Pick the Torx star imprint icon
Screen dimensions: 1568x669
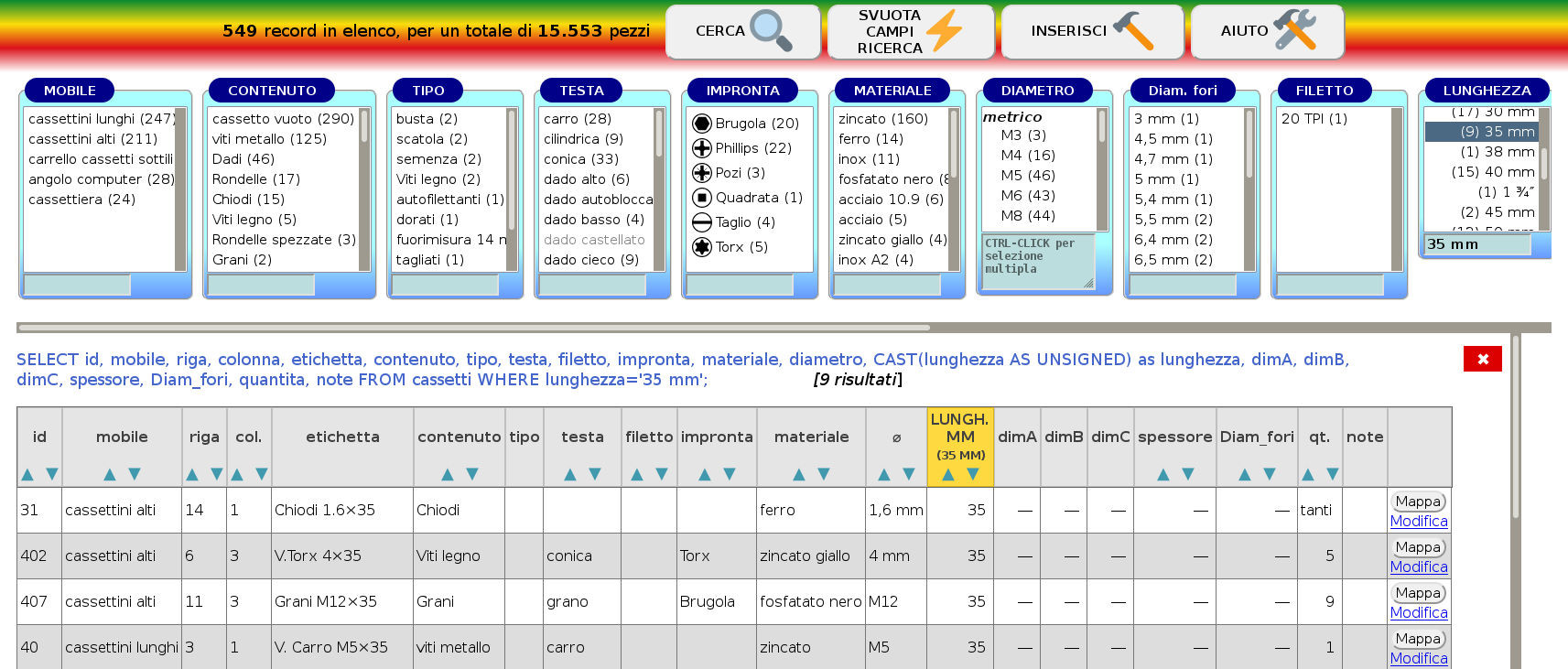coord(702,247)
